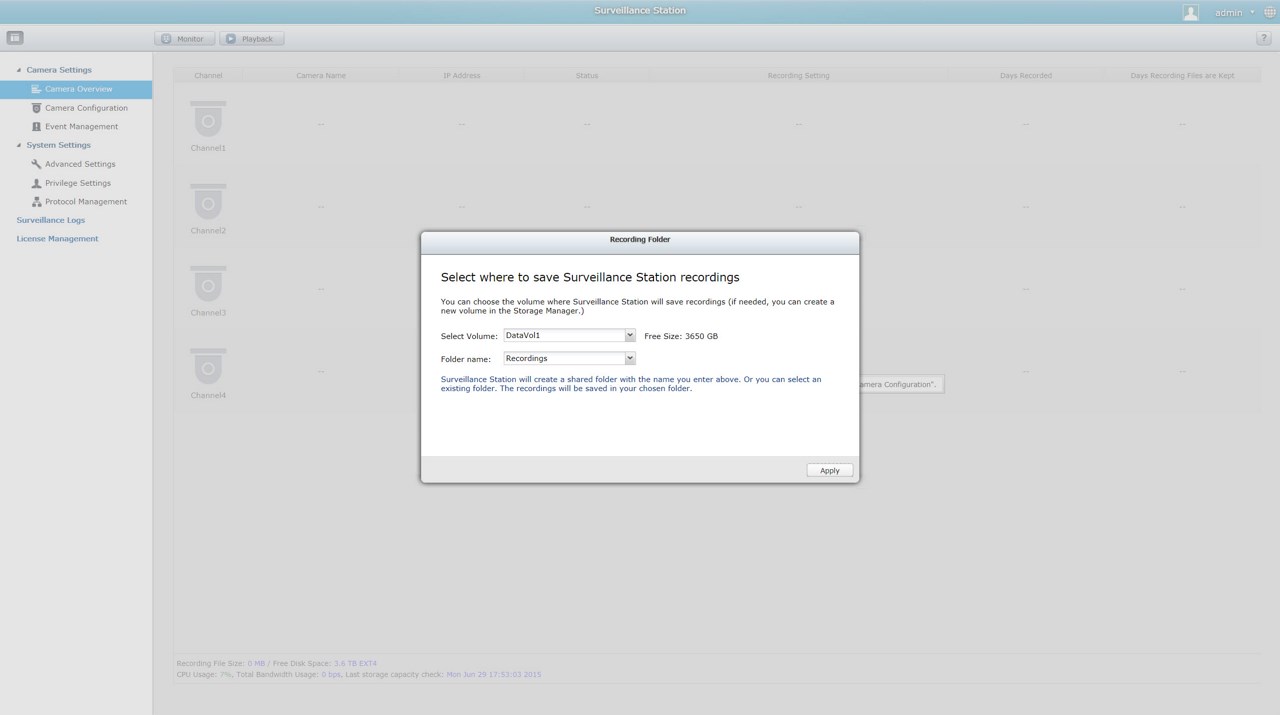Click the 0 bps bandwidth usage value
This screenshot has height=715, width=1280.
(x=331, y=675)
